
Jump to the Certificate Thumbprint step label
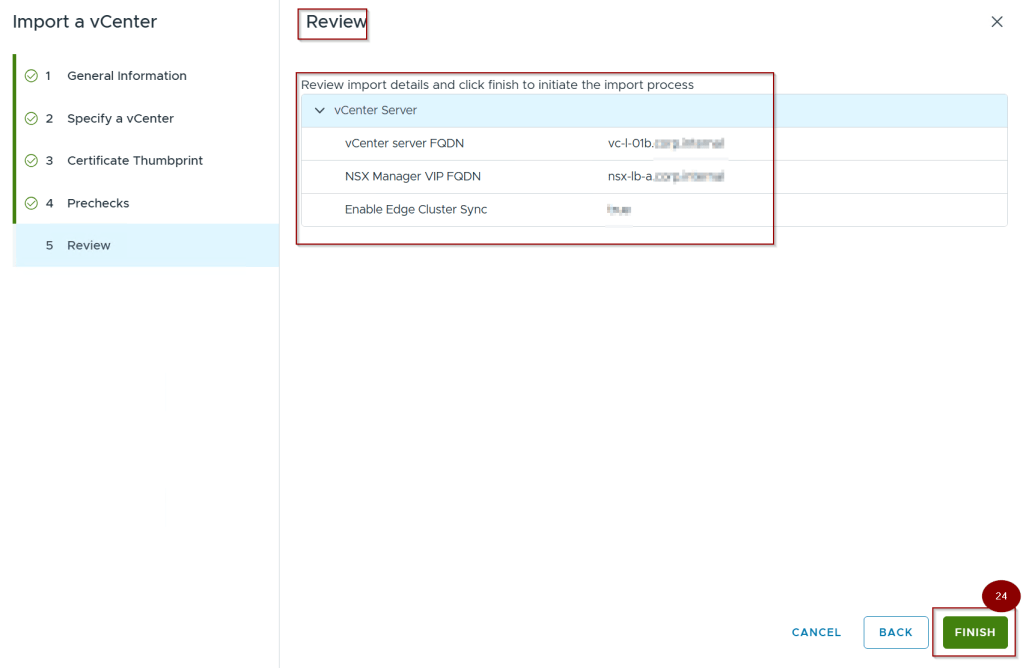[134, 161]
